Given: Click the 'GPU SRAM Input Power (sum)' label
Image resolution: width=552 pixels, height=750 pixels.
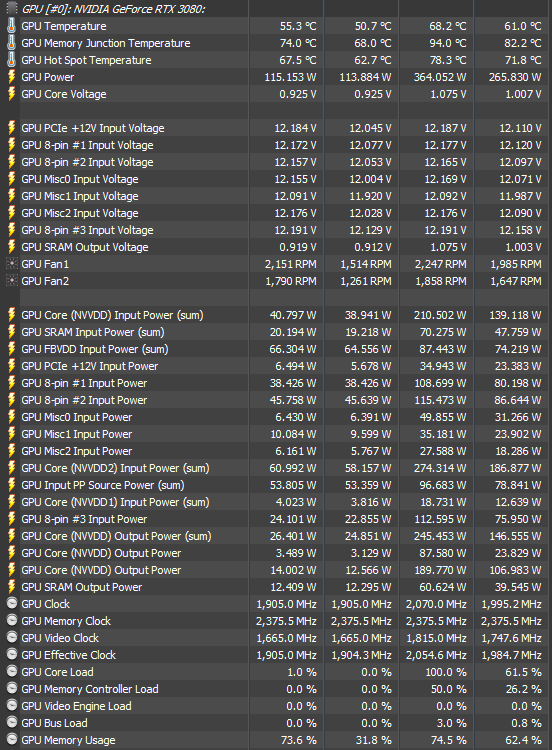Looking at the screenshot, I should [x=93, y=332].
